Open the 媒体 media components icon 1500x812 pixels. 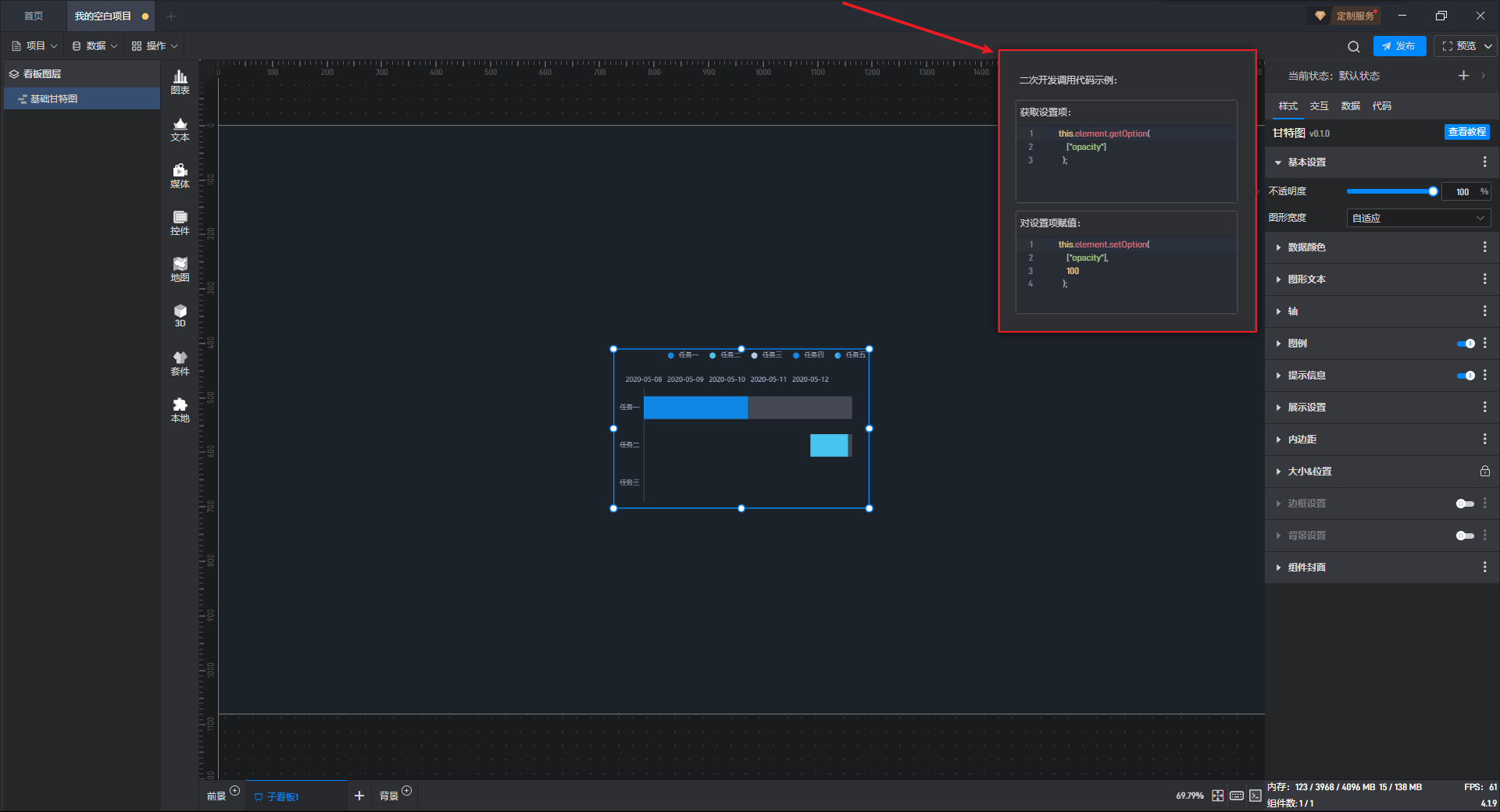(x=180, y=176)
